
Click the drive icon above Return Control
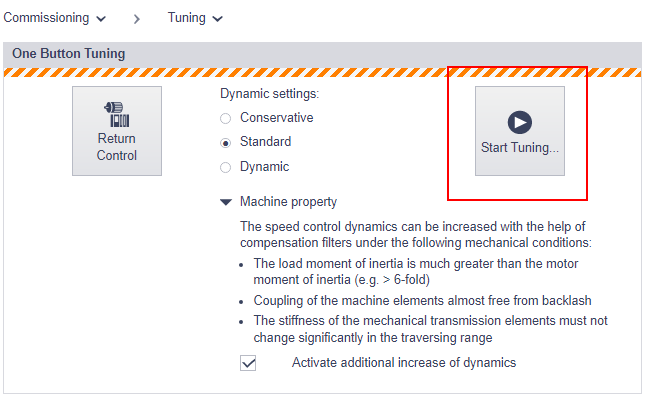[x=117, y=114]
